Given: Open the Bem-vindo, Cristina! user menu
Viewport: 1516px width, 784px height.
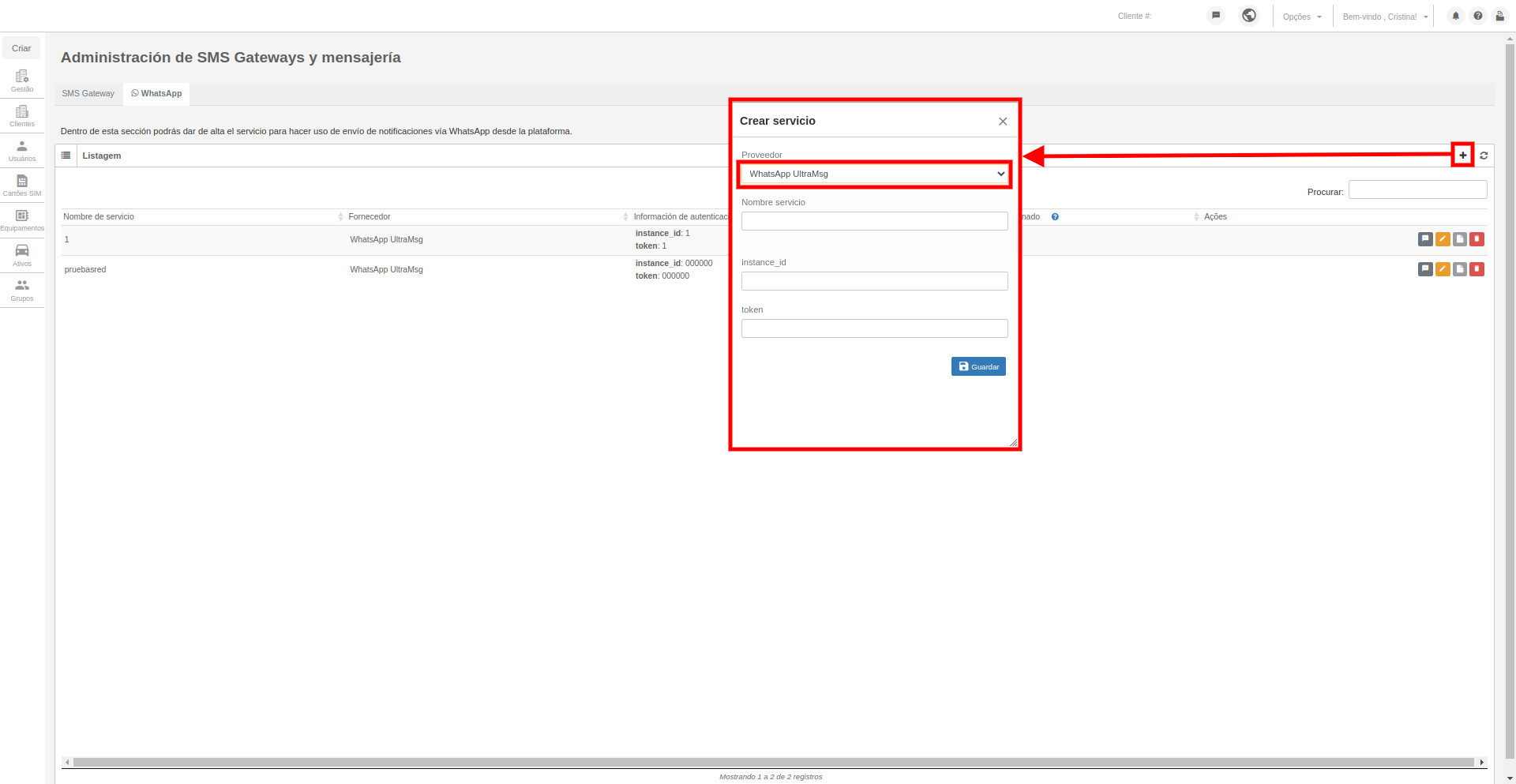Looking at the screenshot, I should tap(1385, 17).
